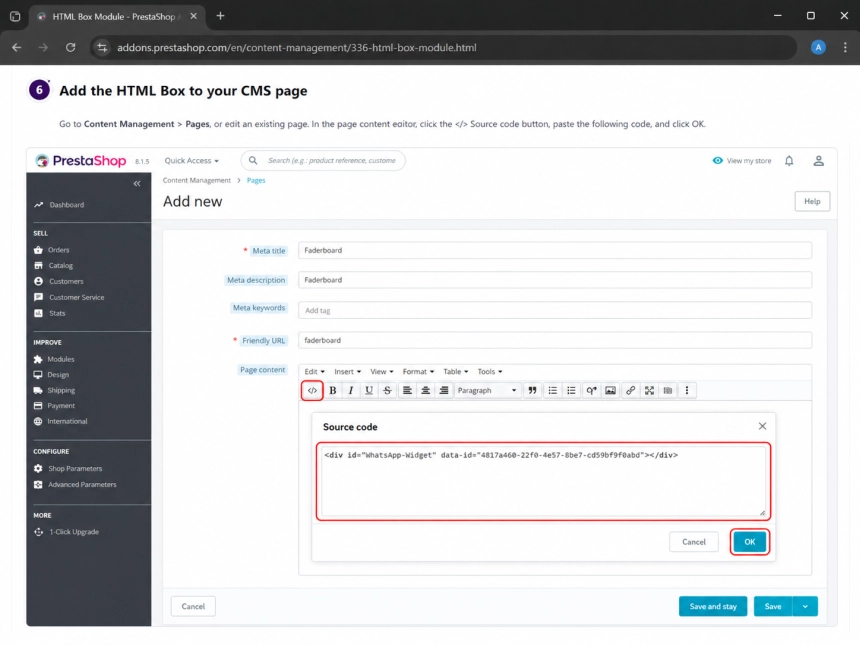Click the magnifier icon in the search bar
Screen dimensions: 860x645
pos(253,161)
